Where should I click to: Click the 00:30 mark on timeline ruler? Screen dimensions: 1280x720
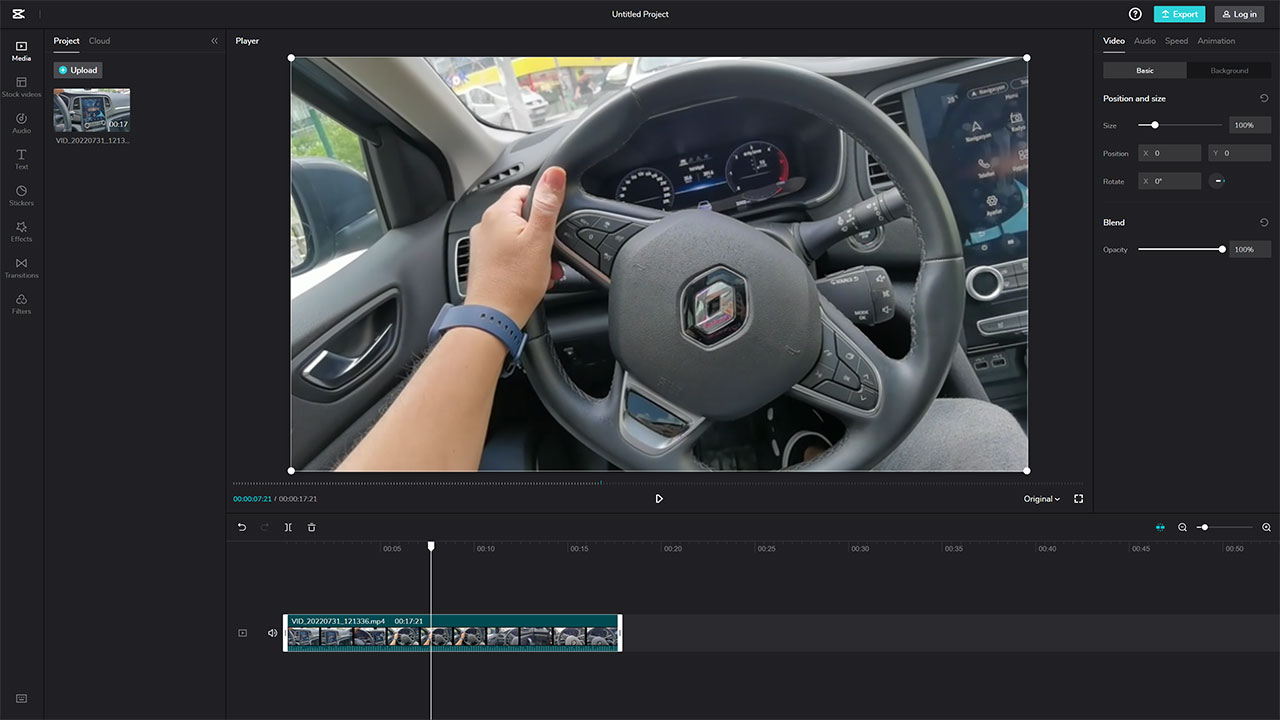tap(860, 548)
